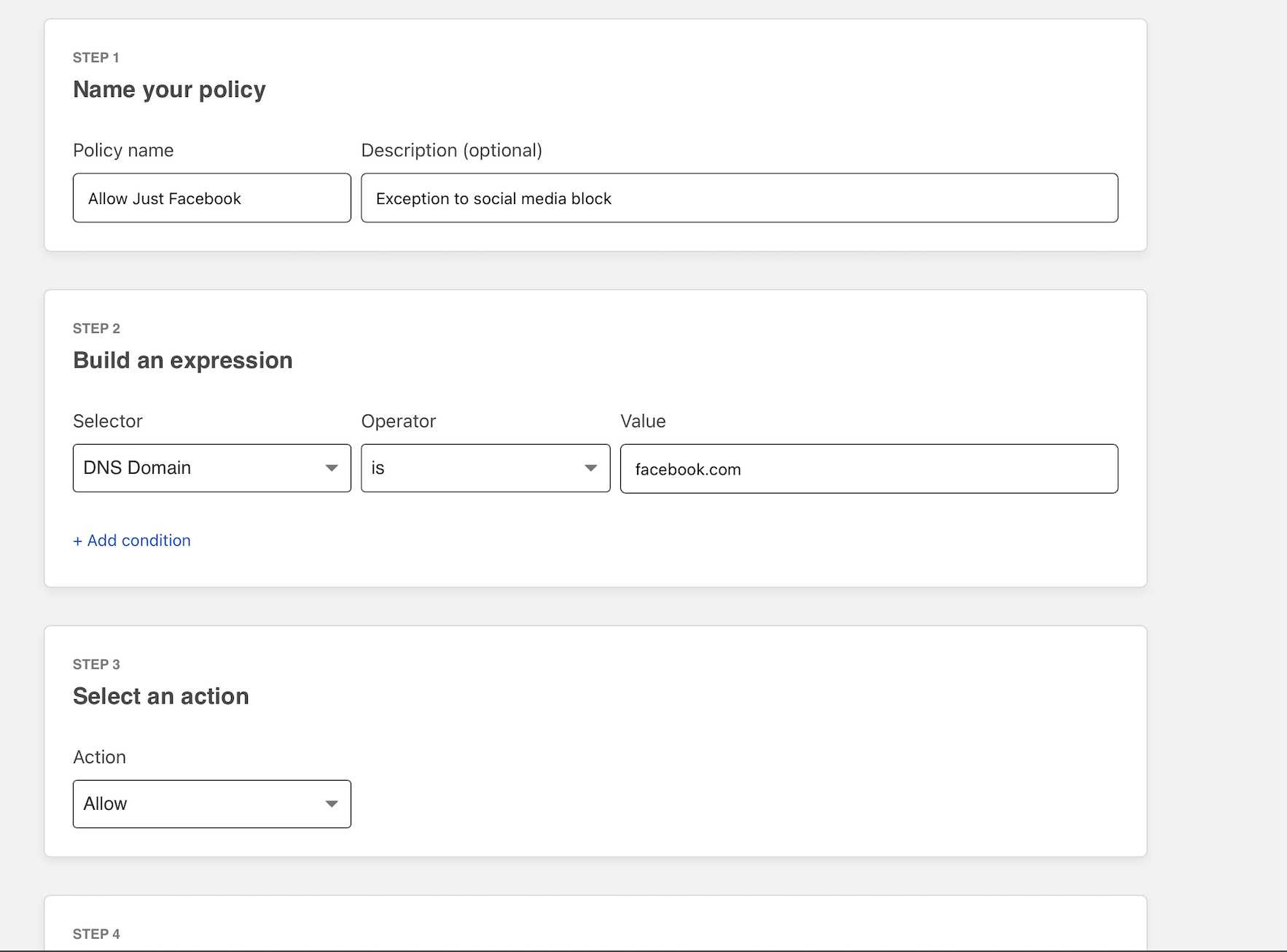Viewport: 1287px width, 952px height.
Task: Click the 'Description (optional)' label
Action: [x=451, y=150]
